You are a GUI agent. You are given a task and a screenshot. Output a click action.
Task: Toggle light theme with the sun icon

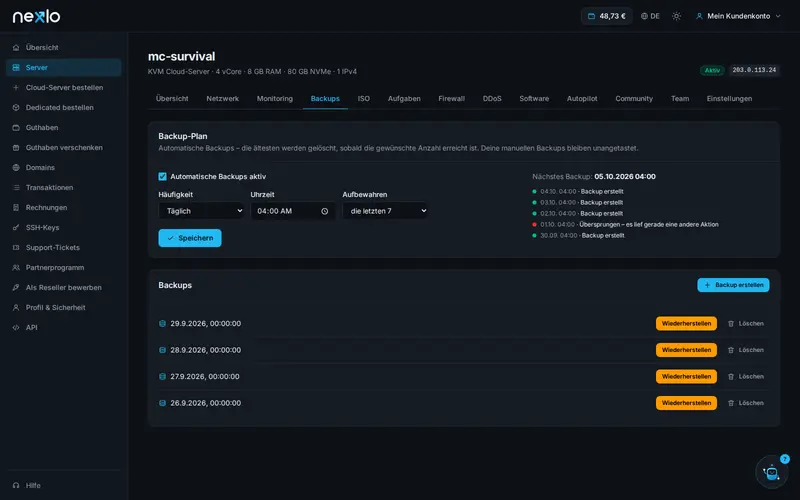coord(677,16)
